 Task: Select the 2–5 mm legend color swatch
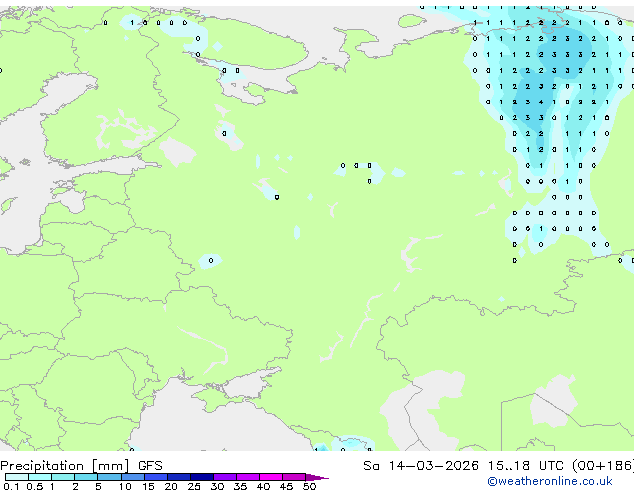click(x=86, y=477)
